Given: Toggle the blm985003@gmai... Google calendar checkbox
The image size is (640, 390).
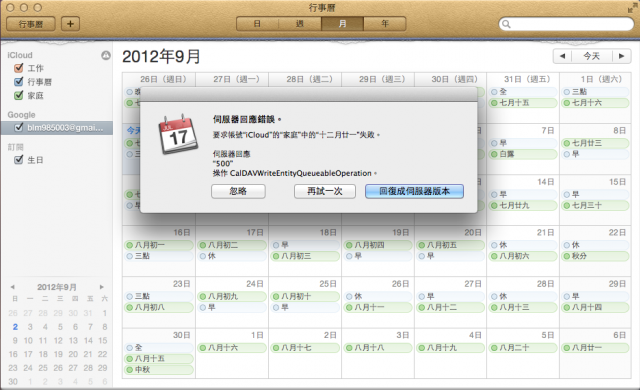Looking at the screenshot, I should tap(18, 128).
